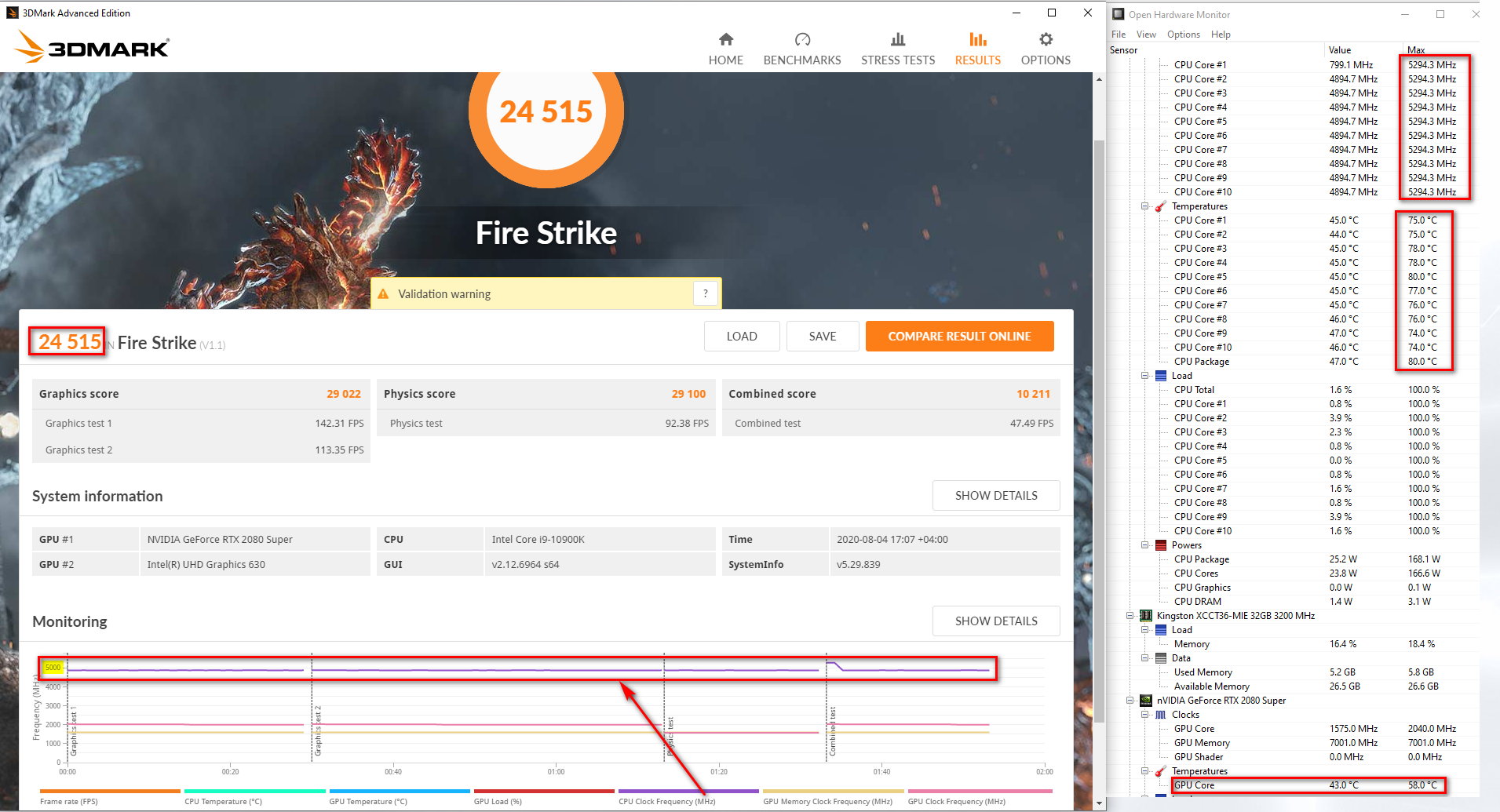Image resolution: width=1500 pixels, height=812 pixels.
Task: Click the teal CPU Temperature legend bar
Action: (x=255, y=791)
